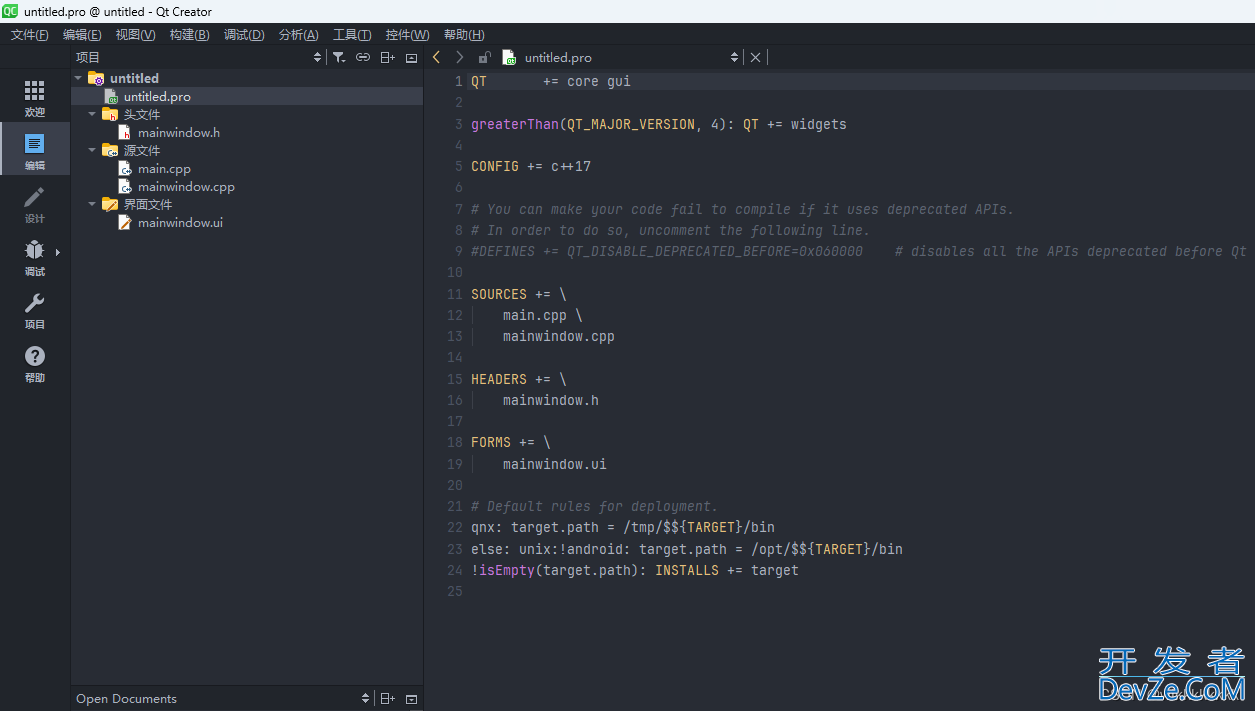1255x711 pixels.
Task: Open the 控件(W) menu
Action: [x=407, y=35]
